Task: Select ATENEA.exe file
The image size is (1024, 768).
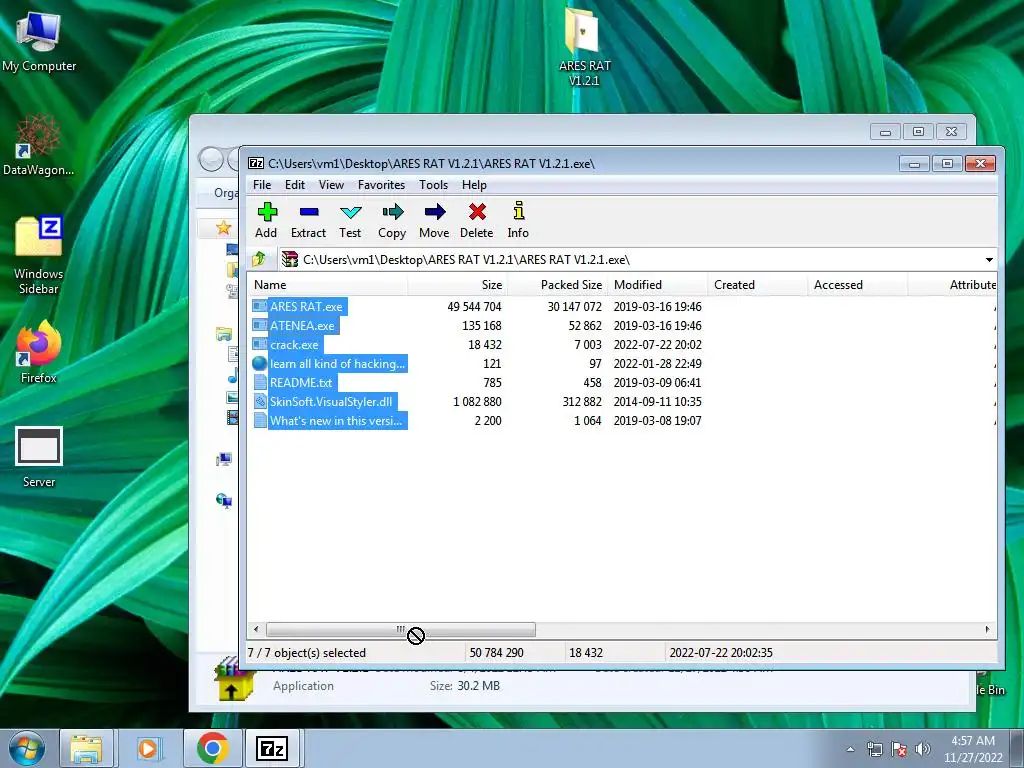Action: click(x=302, y=325)
